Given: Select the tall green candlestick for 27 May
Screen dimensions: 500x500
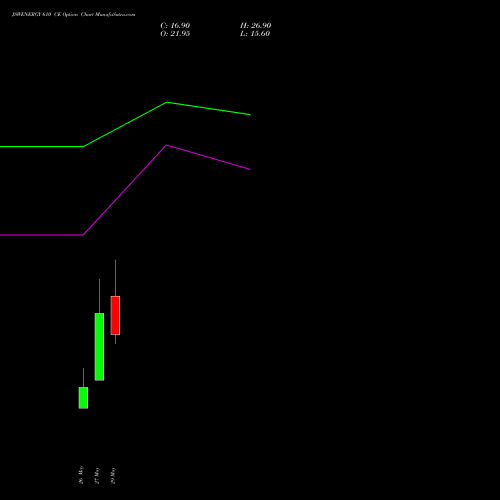Looking at the screenshot, I should pos(99,347).
